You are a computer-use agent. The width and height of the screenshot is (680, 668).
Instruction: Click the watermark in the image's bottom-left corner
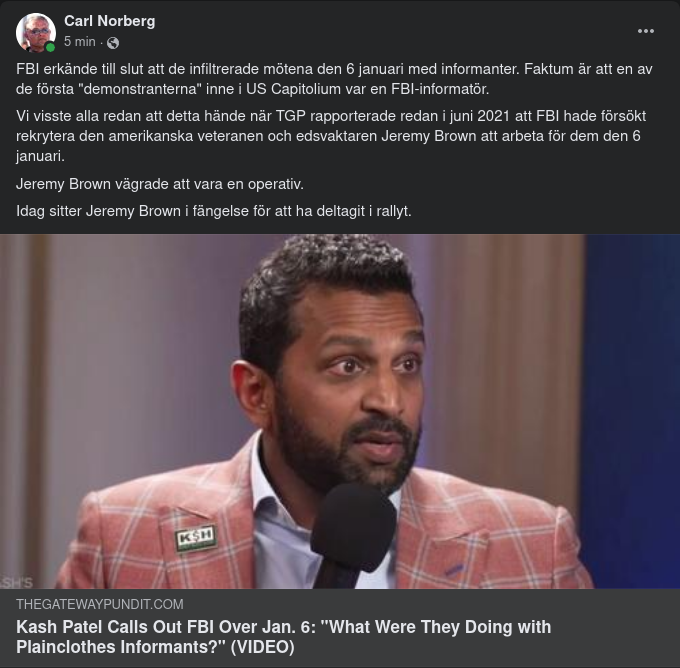(x=17, y=582)
